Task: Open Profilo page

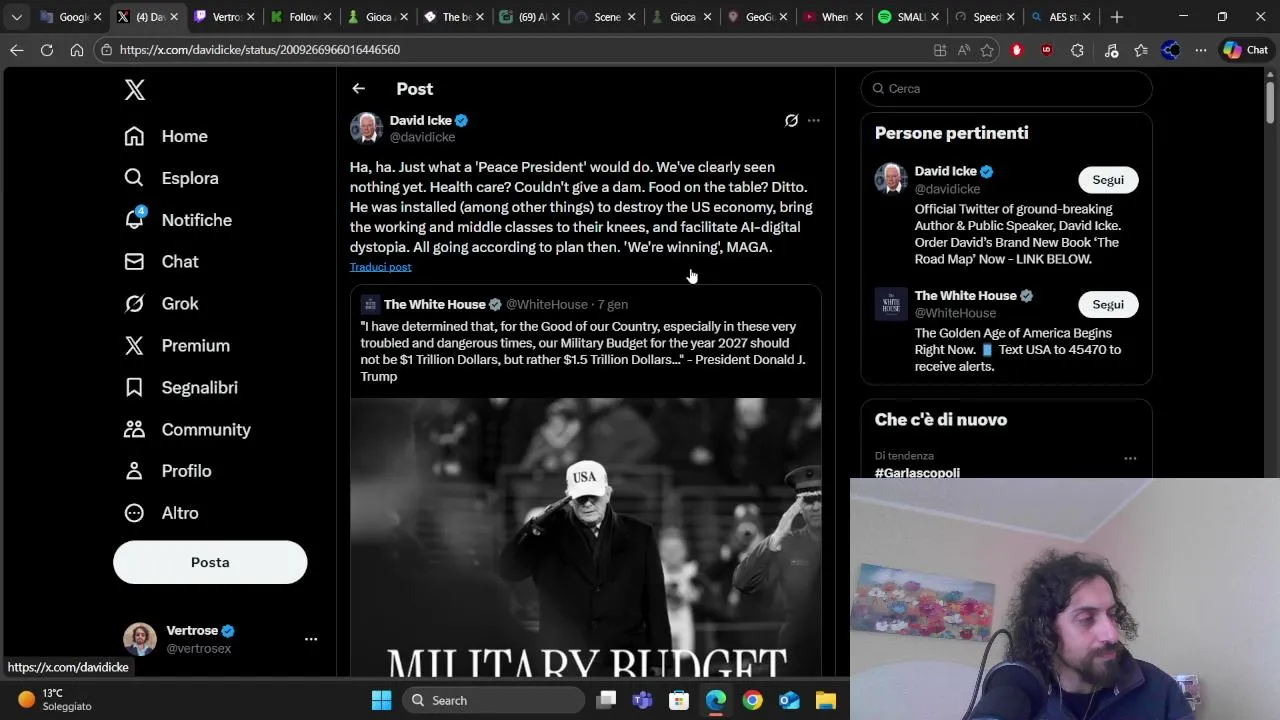Action: (x=167, y=471)
